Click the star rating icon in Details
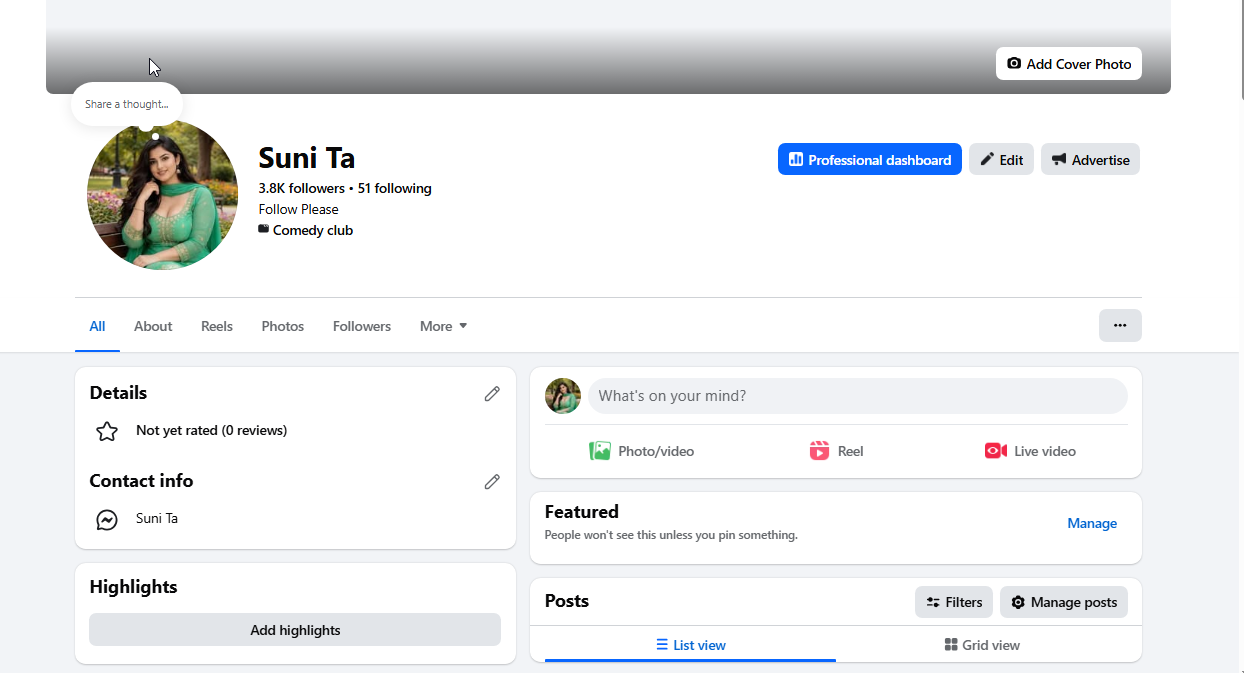 107,431
